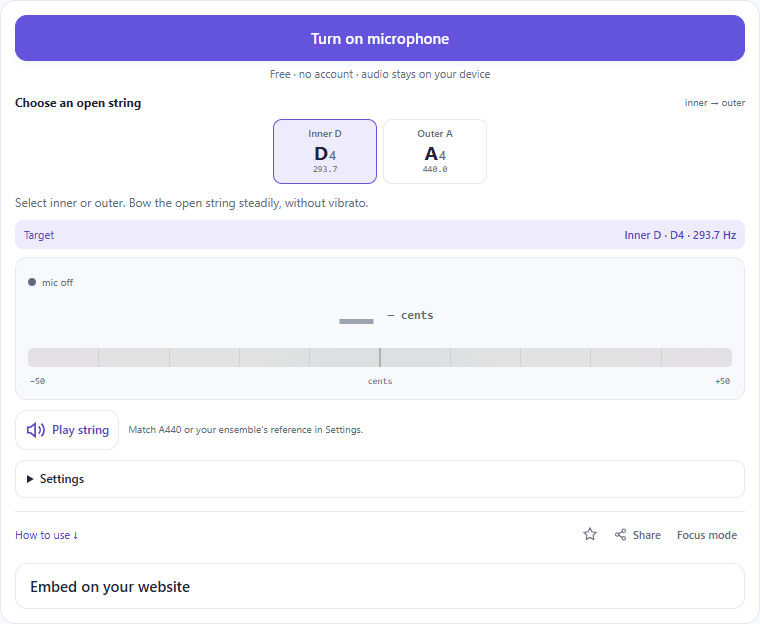
Task: Open the How to use link
Action: 47,535
